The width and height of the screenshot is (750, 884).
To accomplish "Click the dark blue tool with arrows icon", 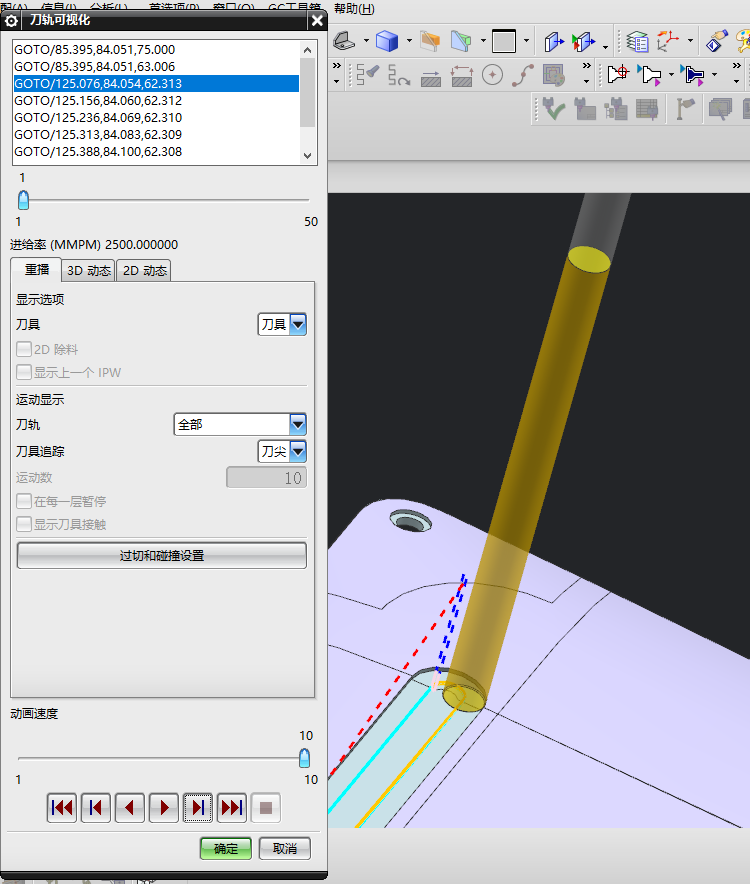I will pos(692,74).
